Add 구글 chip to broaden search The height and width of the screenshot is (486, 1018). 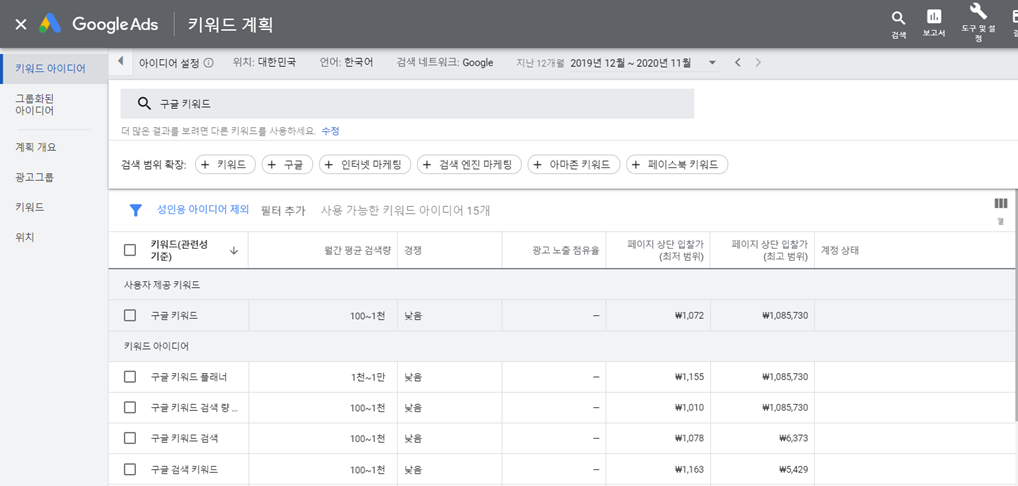pyautogui.click(x=288, y=165)
